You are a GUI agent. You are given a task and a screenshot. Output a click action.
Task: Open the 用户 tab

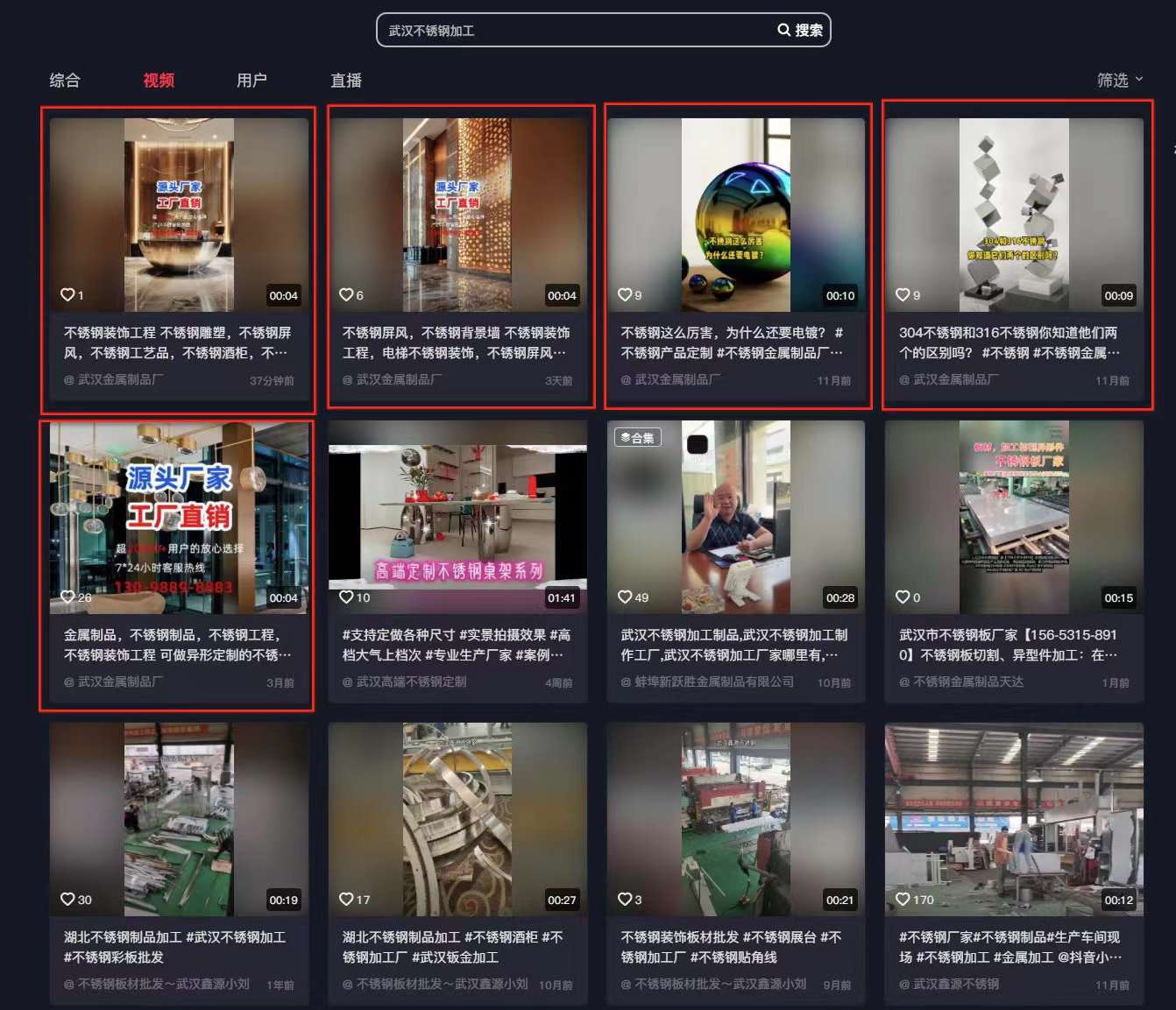251,81
